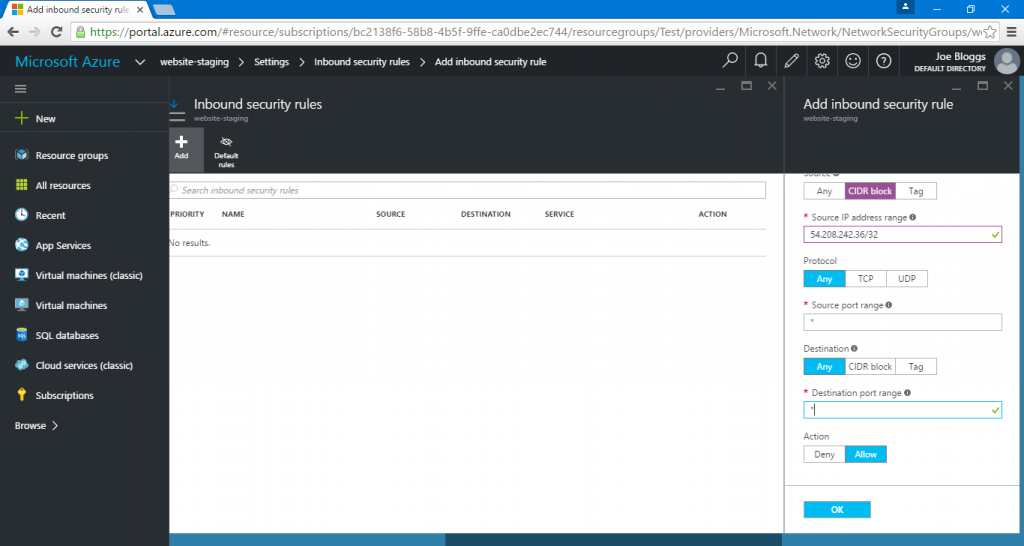
Task: Click Destination port range field
Action: 903,410
